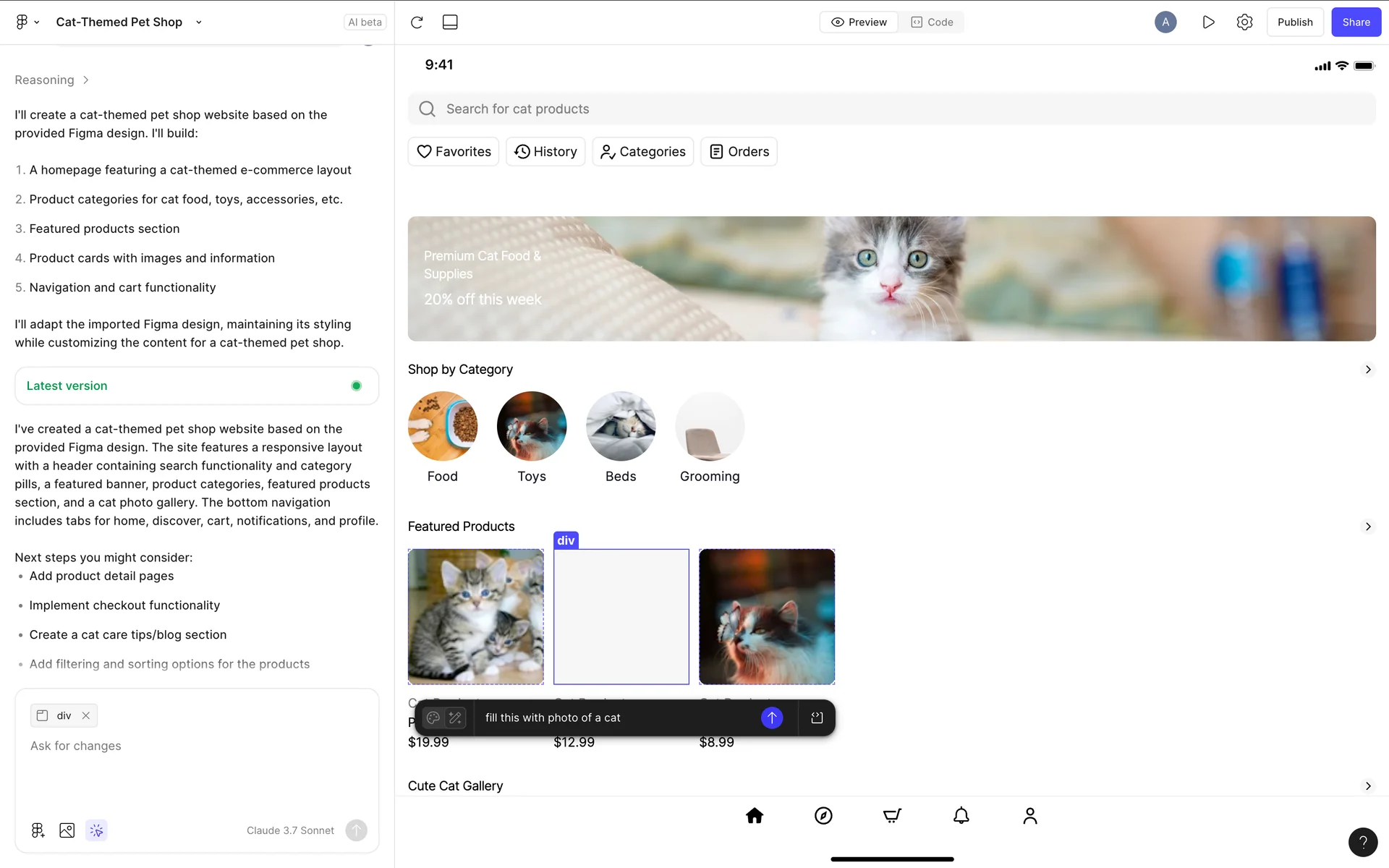The height and width of the screenshot is (868, 1389).
Task: Click the import from Figma icon
Action: tap(38, 830)
